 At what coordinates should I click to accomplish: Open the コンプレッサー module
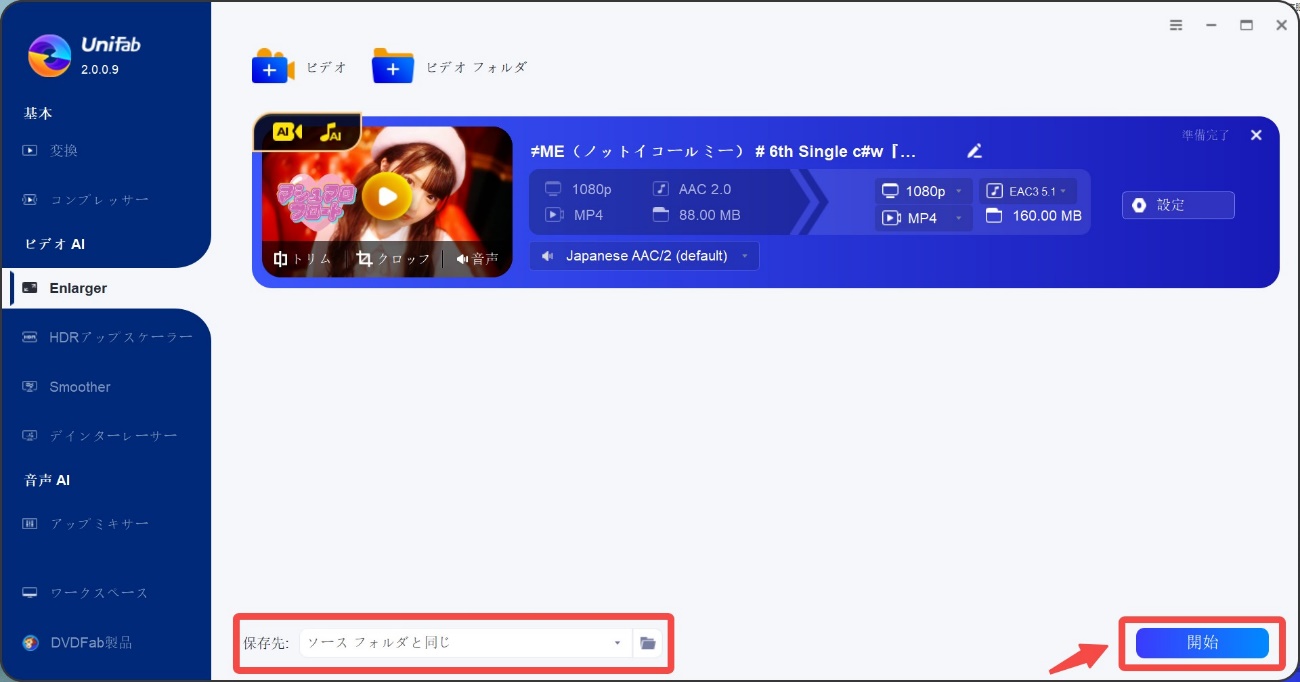coord(85,200)
